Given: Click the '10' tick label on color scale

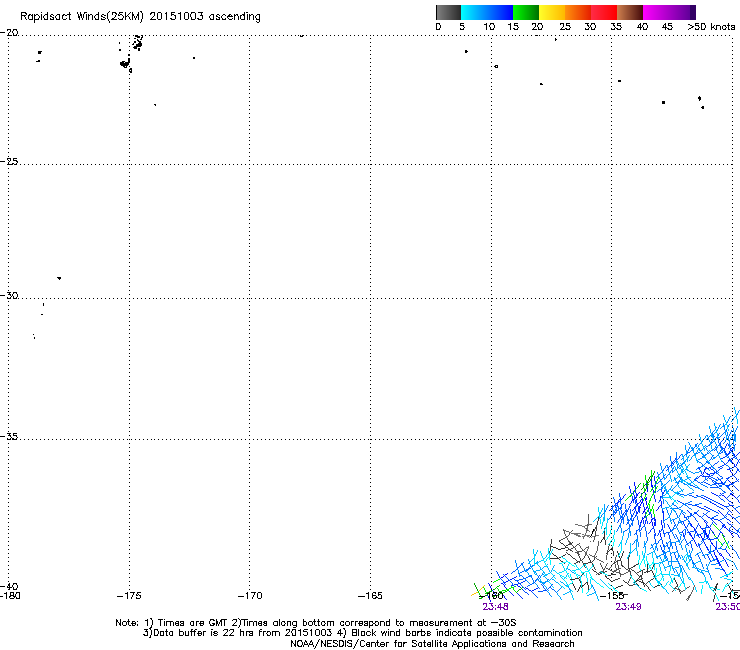Looking at the screenshot, I should [x=489, y=27].
